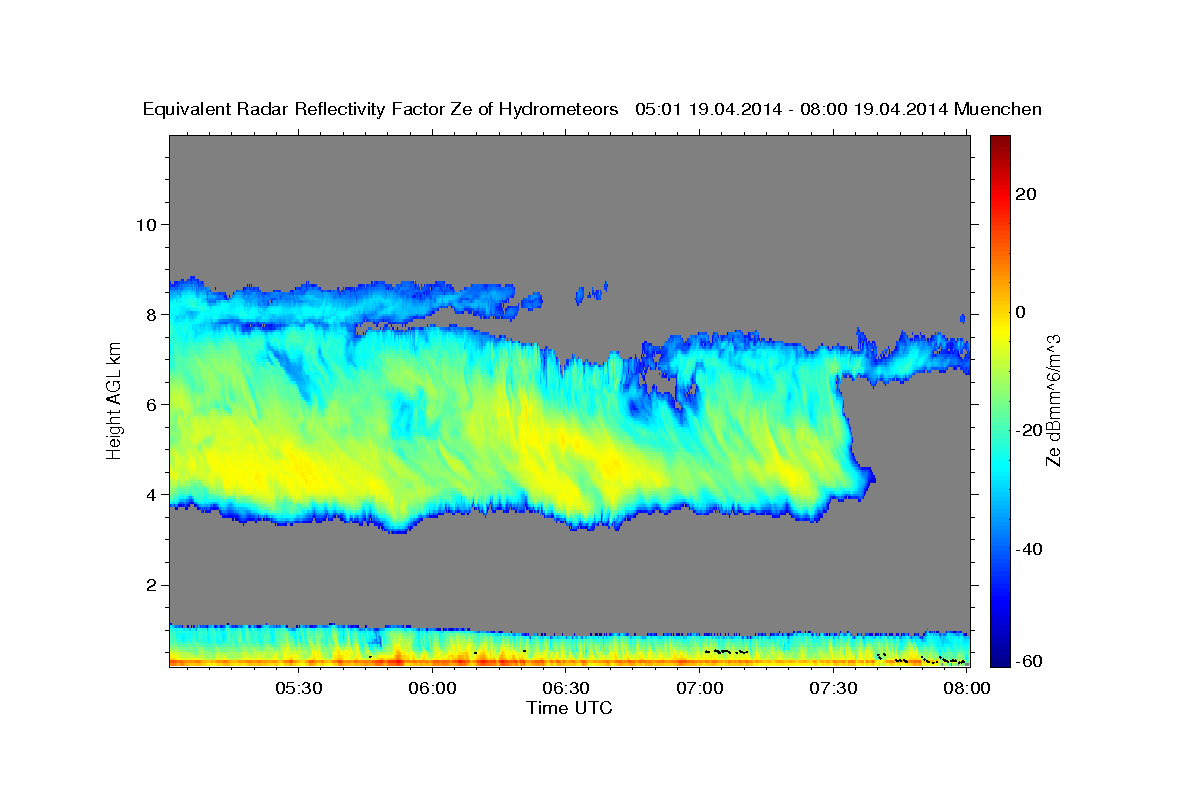Click the 06:00 time tick label
Screen dimensions: 1200x800
pos(432,688)
